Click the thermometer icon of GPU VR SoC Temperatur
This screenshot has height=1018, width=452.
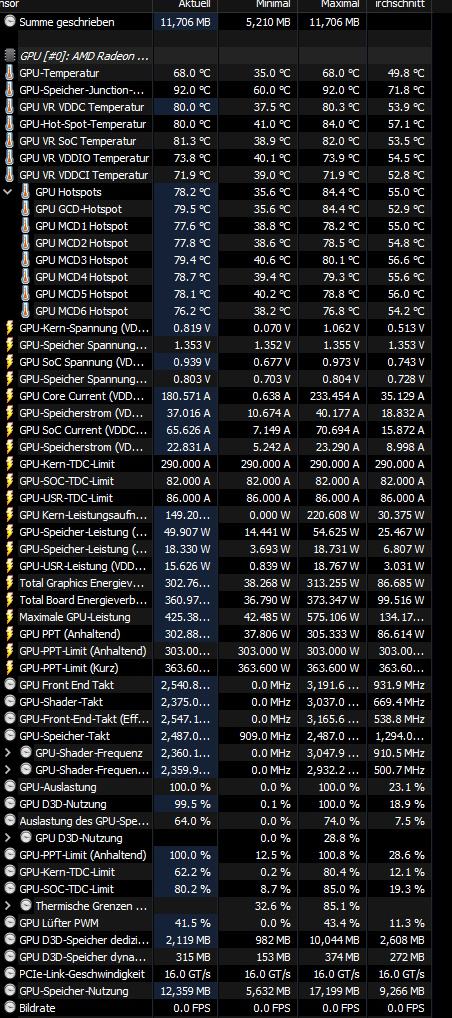tap(10, 141)
